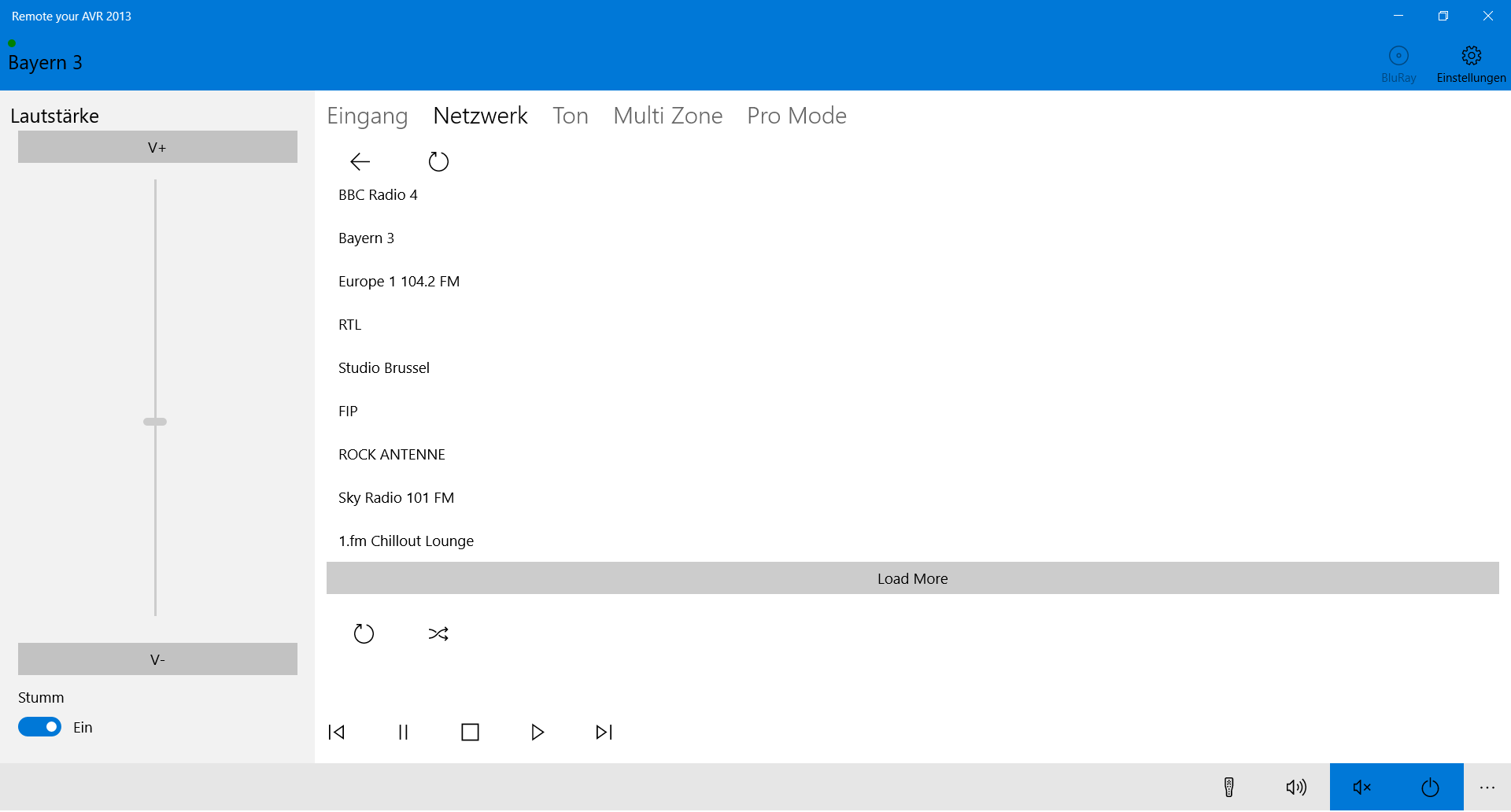This screenshot has width=1511, height=812.
Task: Toggle the shuffle icon
Action: tap(438, 634)
